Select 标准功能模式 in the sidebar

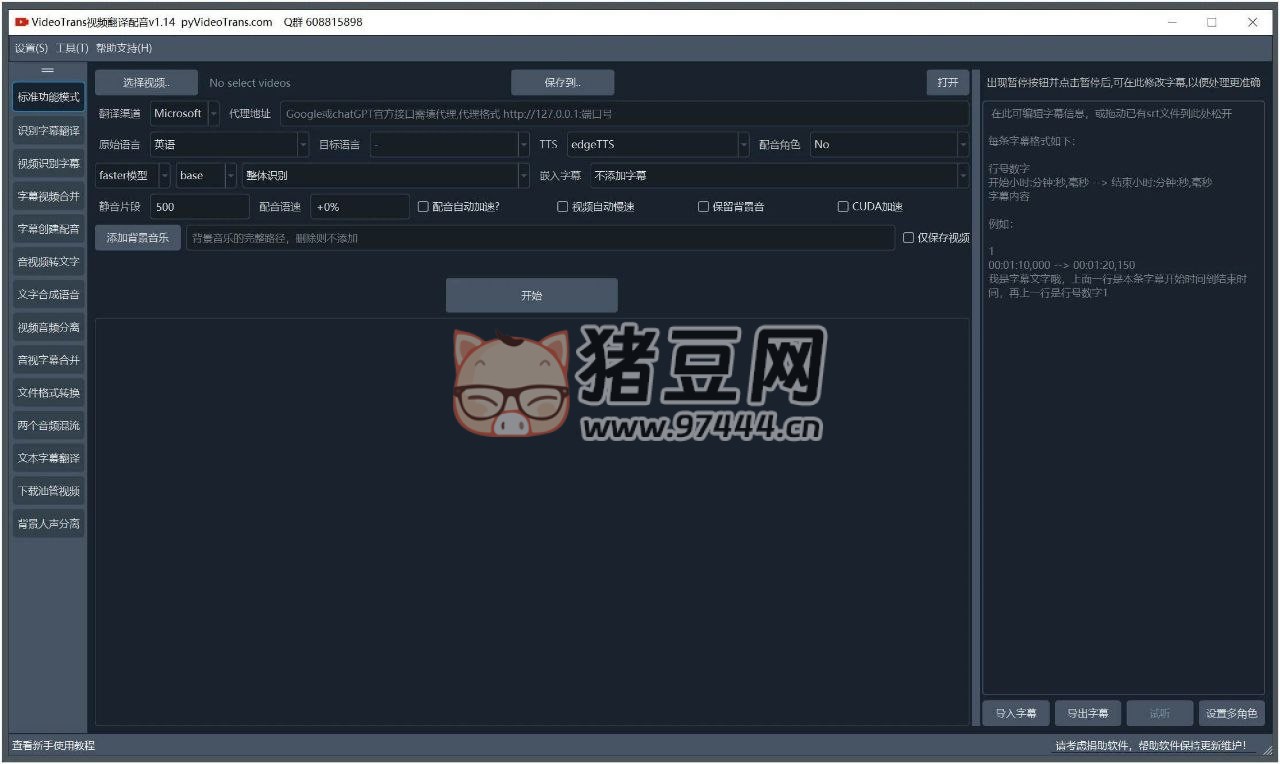(x=48, y=98)
